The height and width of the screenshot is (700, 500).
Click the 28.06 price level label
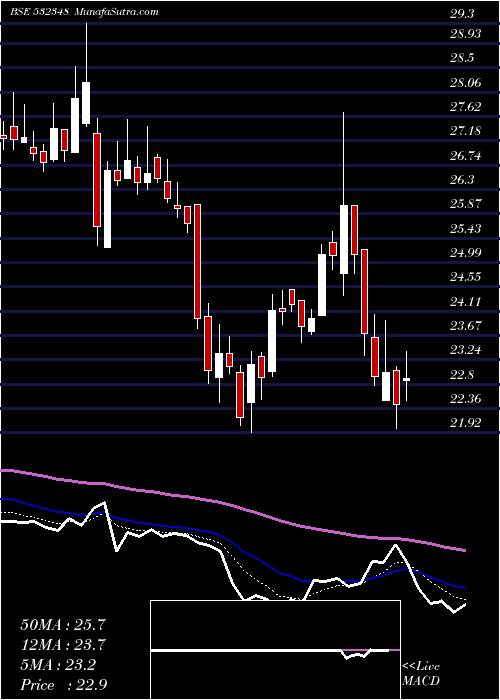pos(465,83)
